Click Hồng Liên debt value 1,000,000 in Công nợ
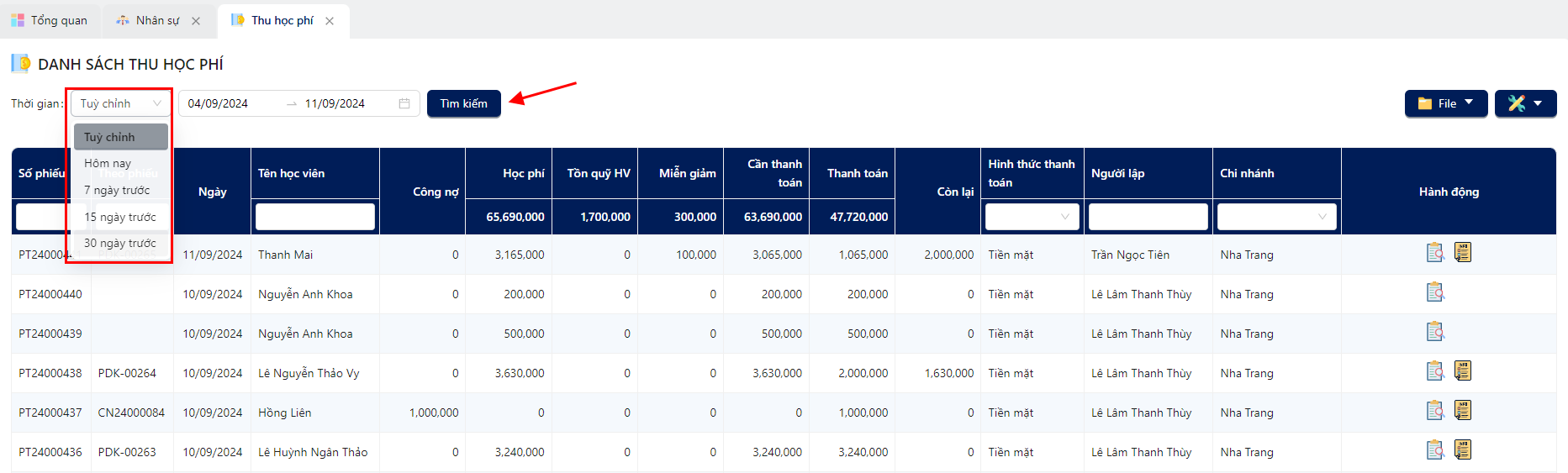 tap(434, 413)
